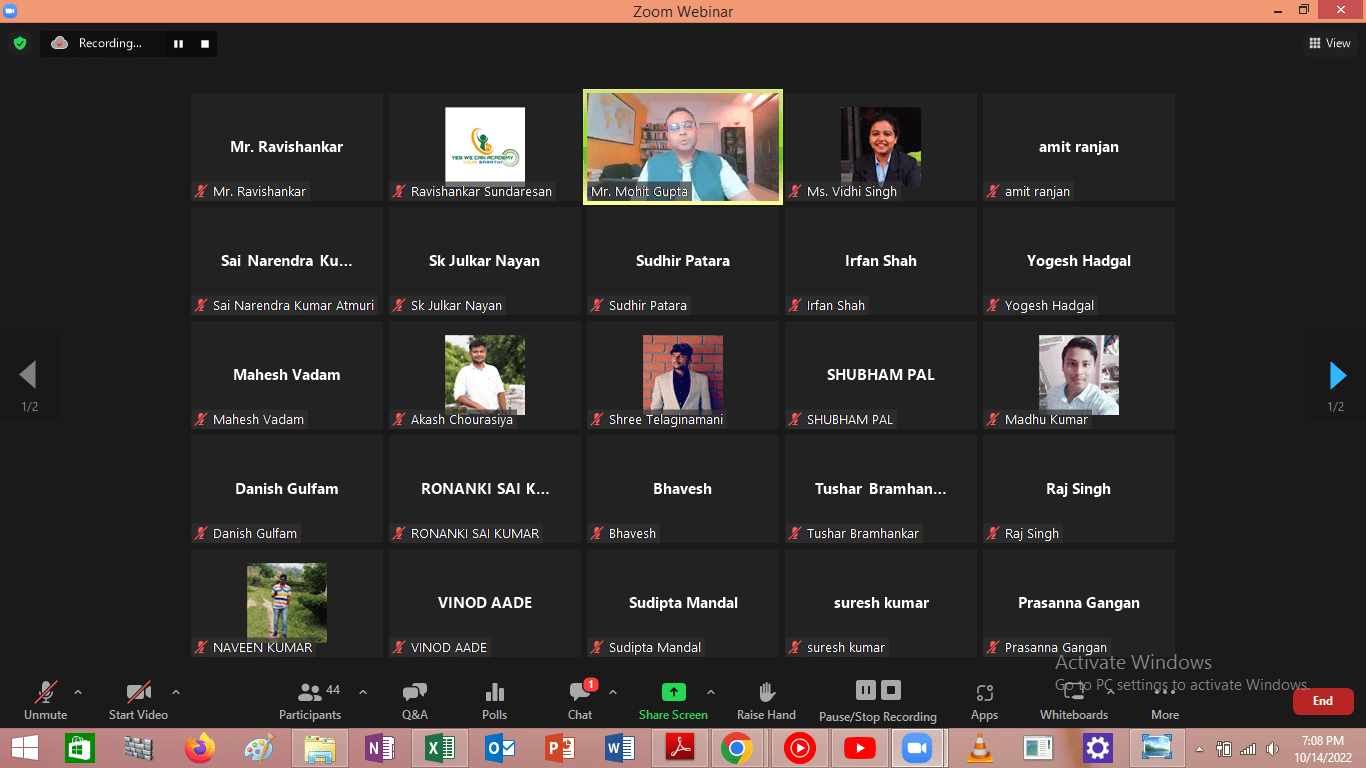This screenshot has height=768, width=1366.
Task: Select Mr. Mohit Gupta's video tile
Action: pos(683,147)
